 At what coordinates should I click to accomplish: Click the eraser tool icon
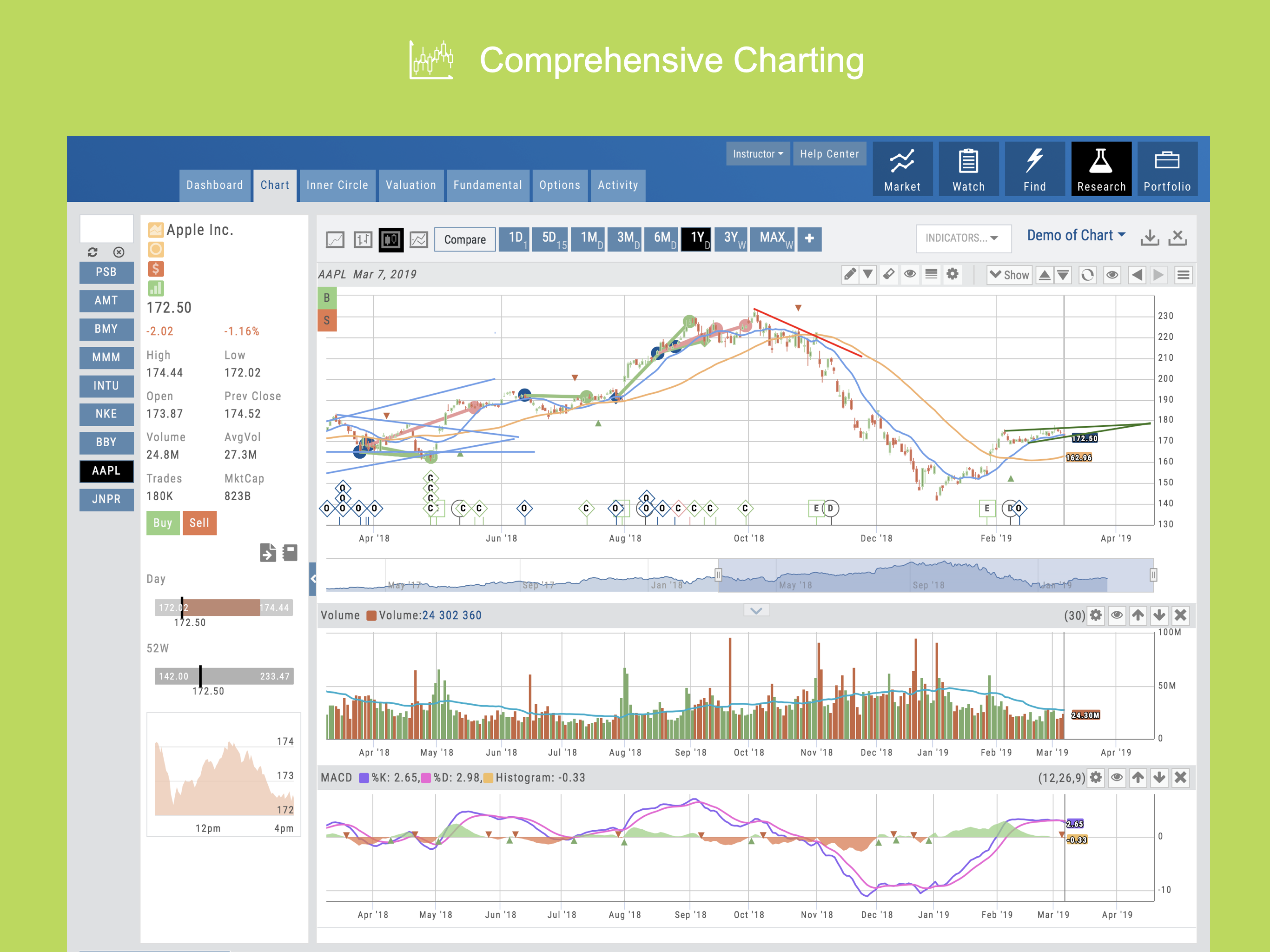click(x=888, y=274)
